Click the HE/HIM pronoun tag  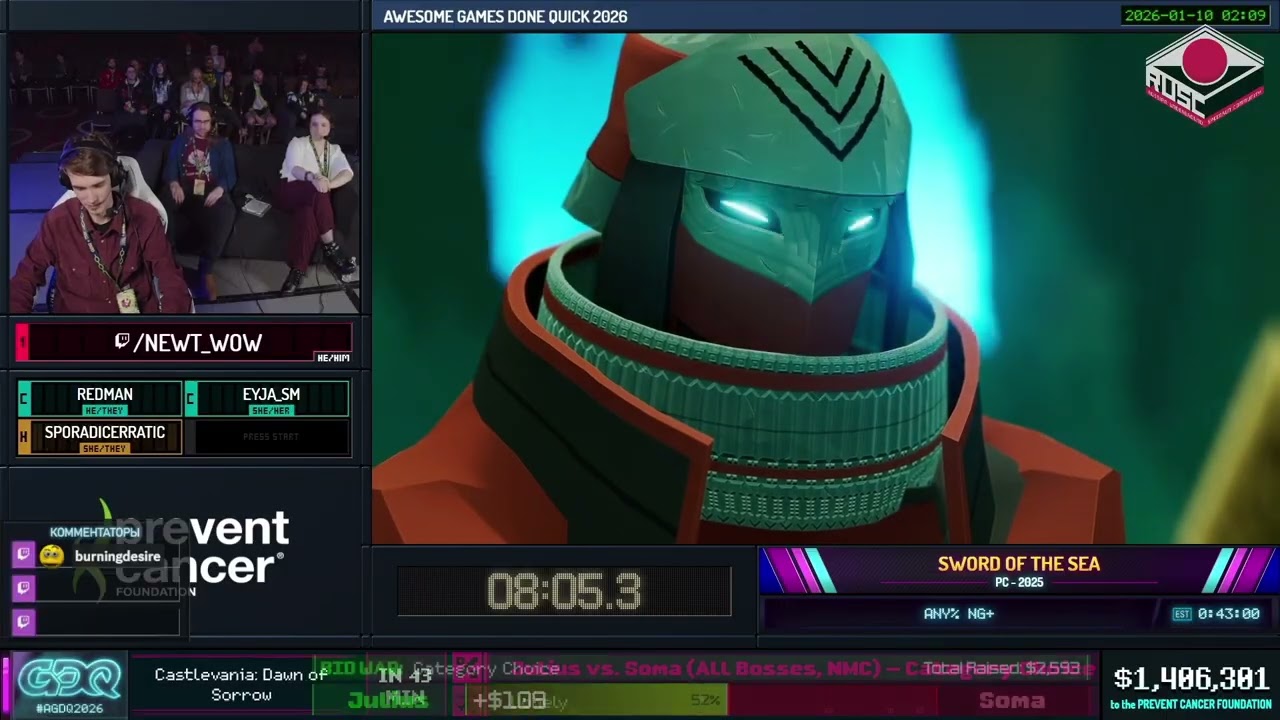[333, 358]
